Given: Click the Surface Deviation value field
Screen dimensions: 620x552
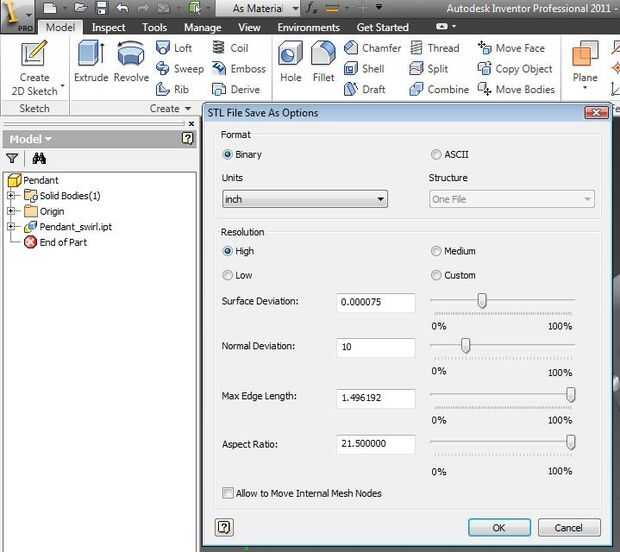Looking at the screenshot, I should (x=376, y=302).
